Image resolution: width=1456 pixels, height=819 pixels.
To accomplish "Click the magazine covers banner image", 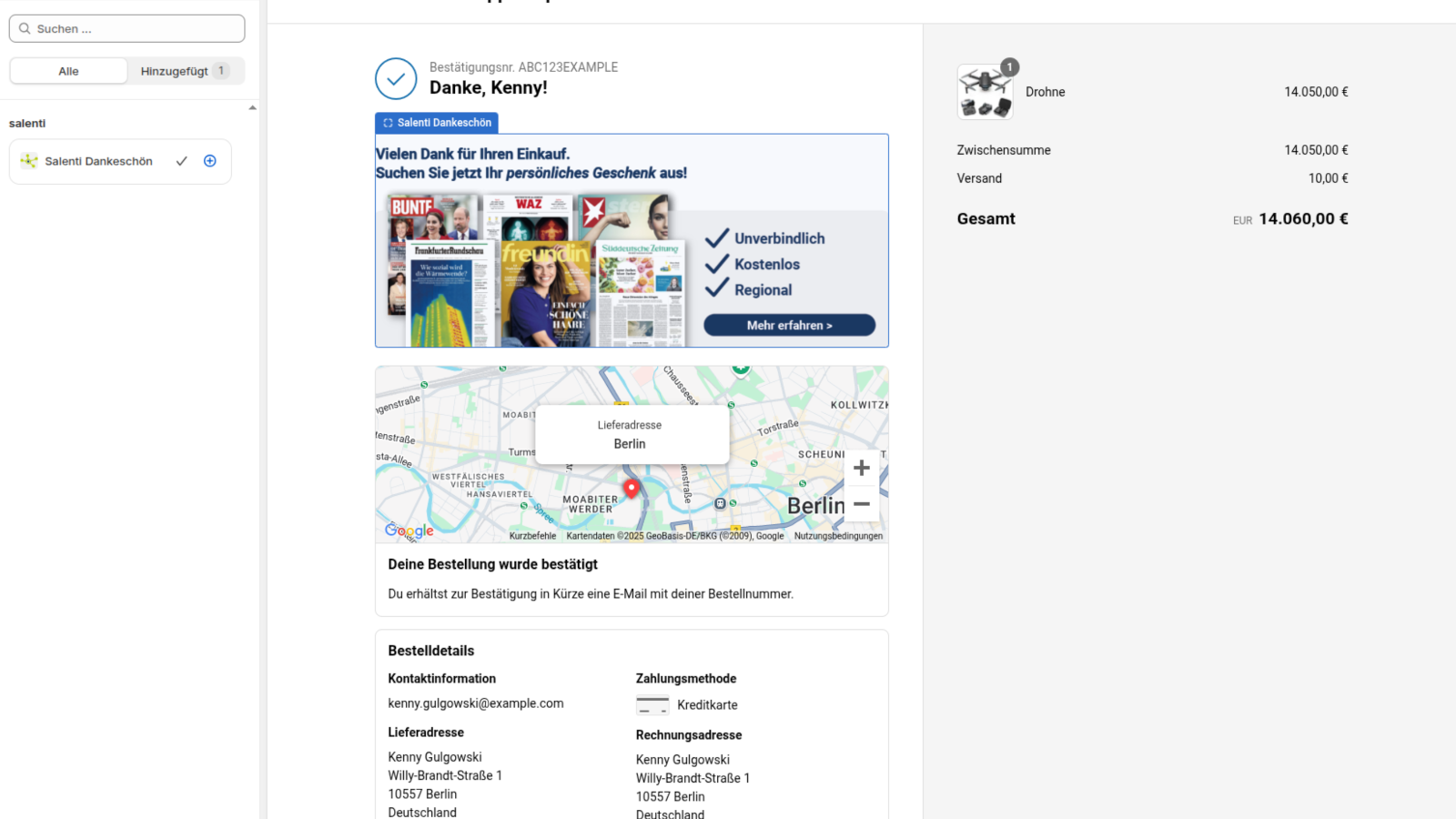I will pyautogui.click(x=537, y=270).
